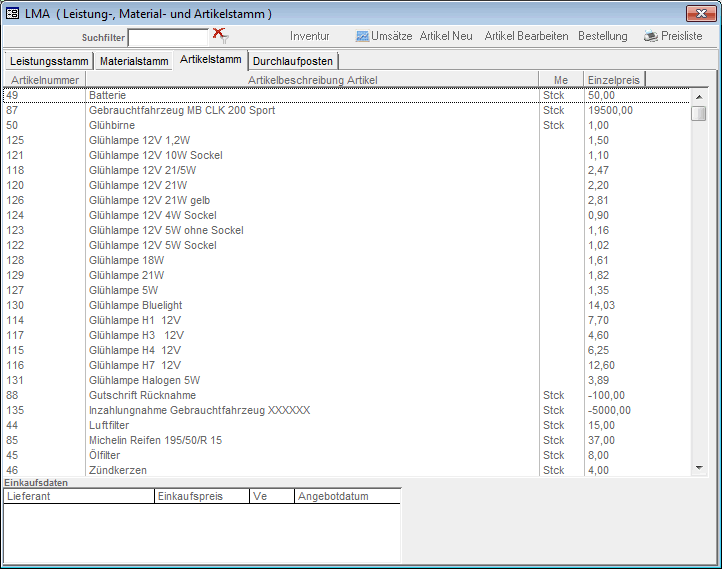This screenshot has height=569, width=722.
Task: Click the LMA window title icon
Action: pyautogui.click(x=13, y=13)
